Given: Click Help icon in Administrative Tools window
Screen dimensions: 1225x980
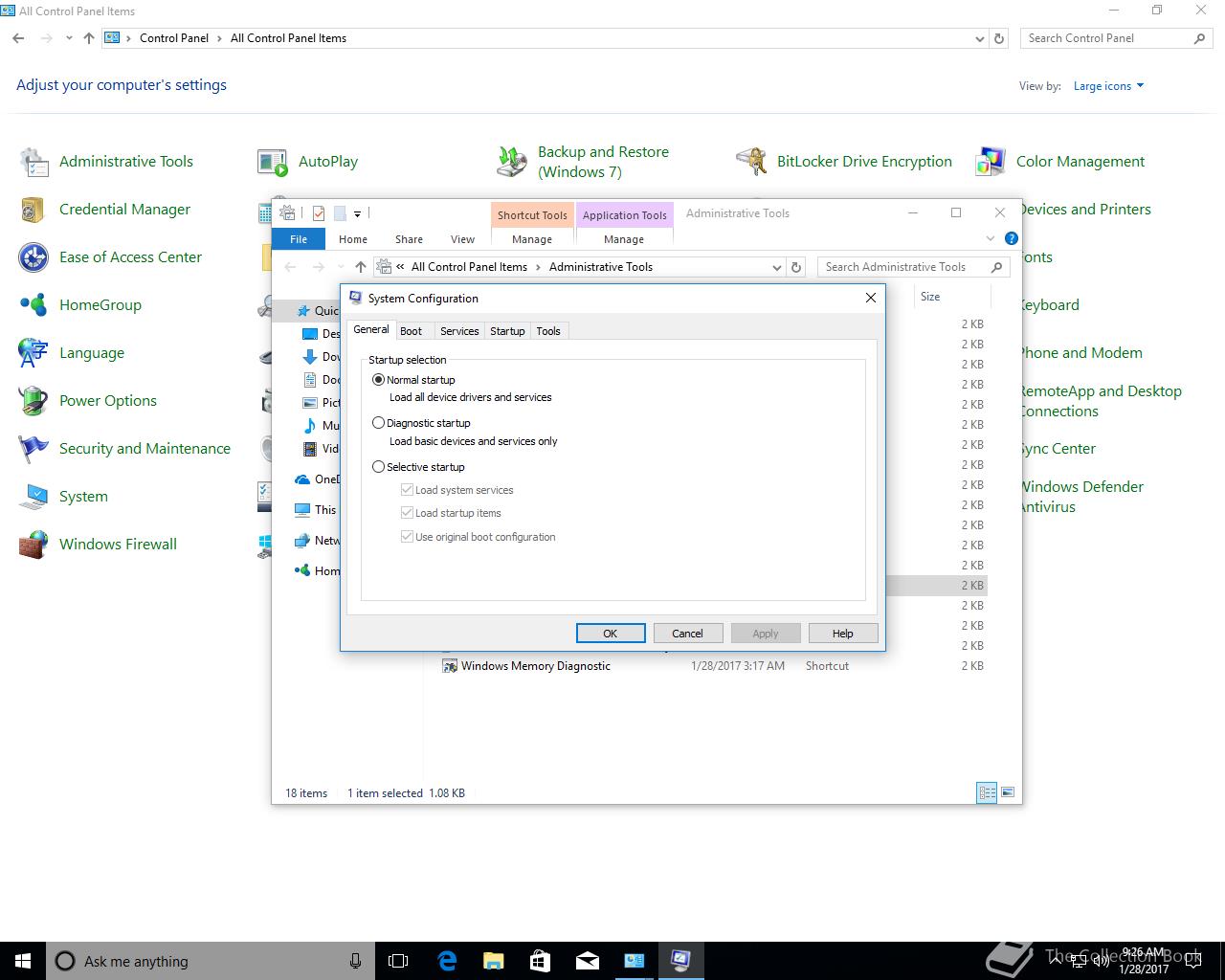Looking at the screenshot, I should click(1012, 238).
